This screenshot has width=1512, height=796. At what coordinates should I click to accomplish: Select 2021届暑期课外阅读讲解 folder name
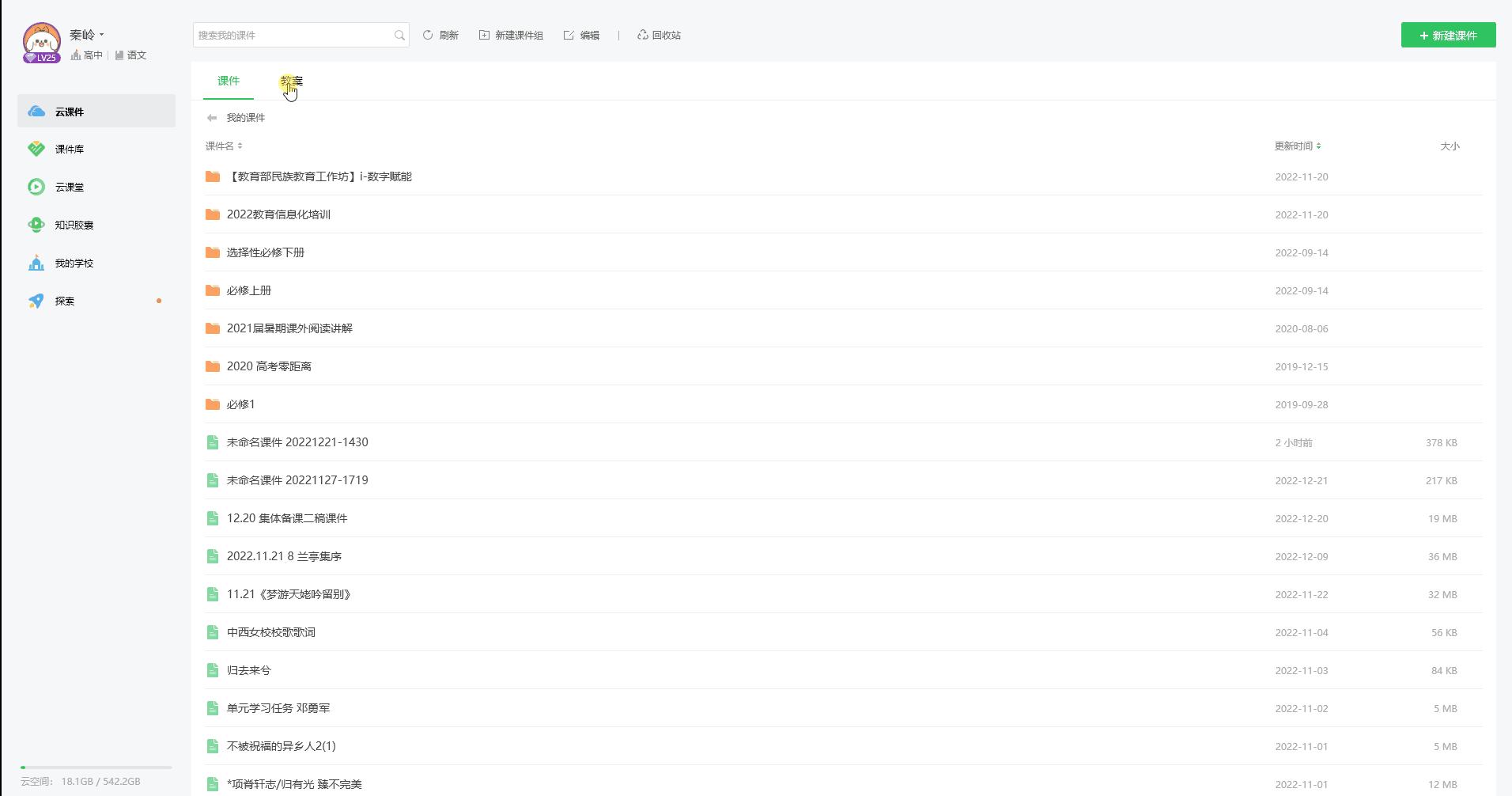pyautogui.click(x=289, y=328)
